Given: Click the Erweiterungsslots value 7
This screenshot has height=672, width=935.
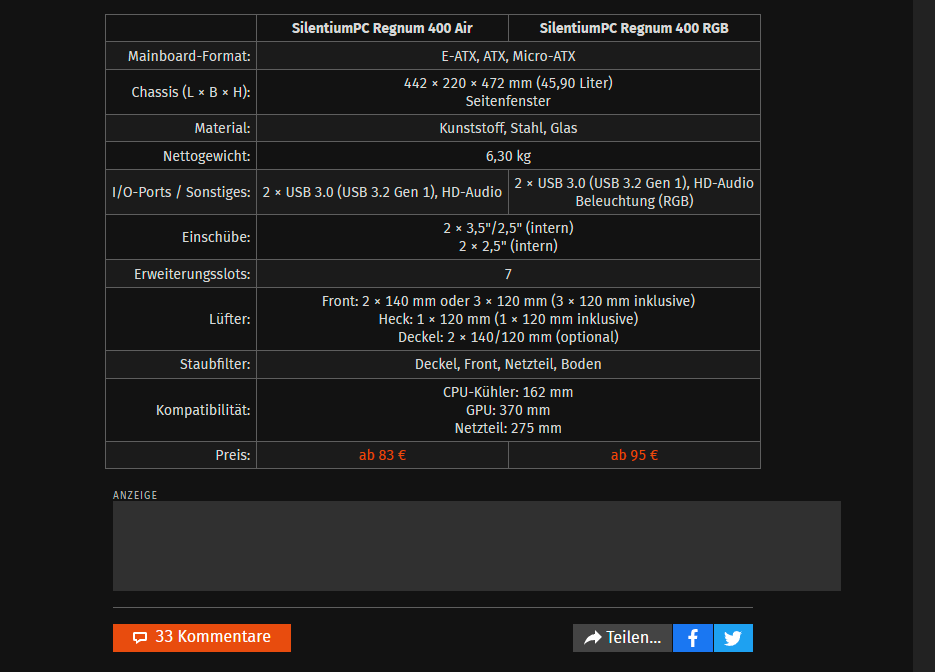Looking at the screenshot, I should (508, 274).
